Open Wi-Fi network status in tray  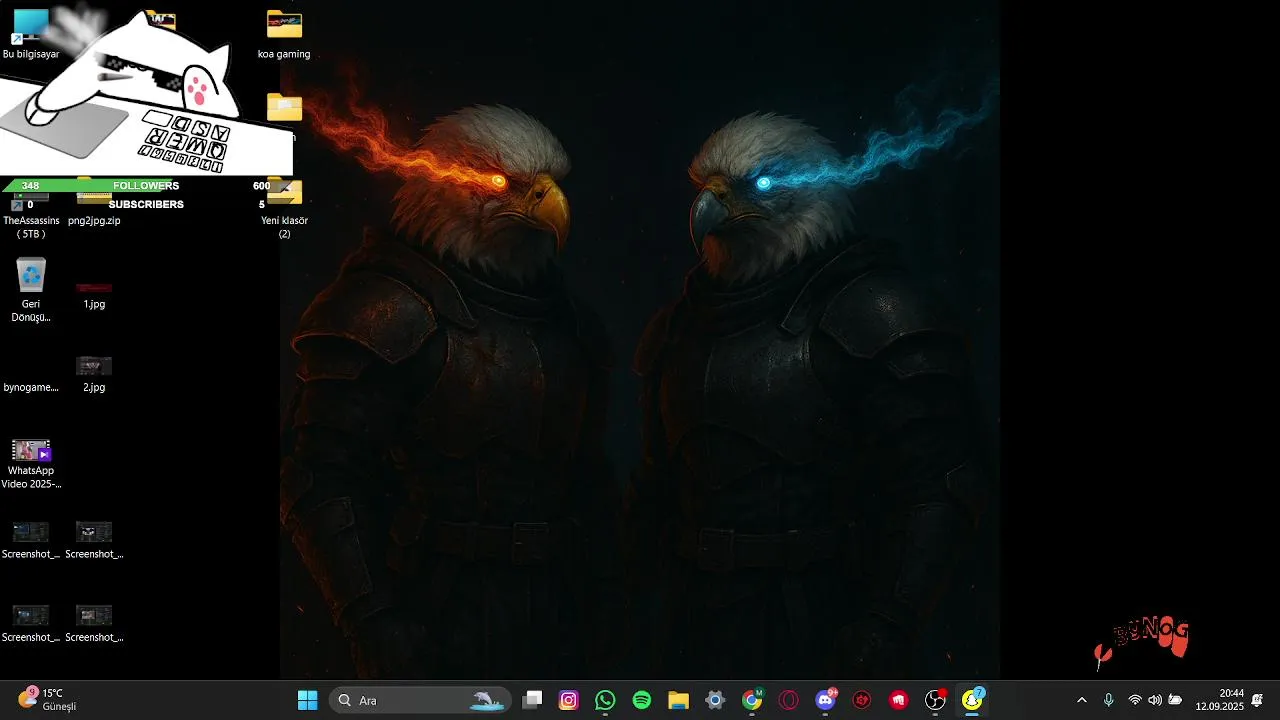(x=1135, y=700)
